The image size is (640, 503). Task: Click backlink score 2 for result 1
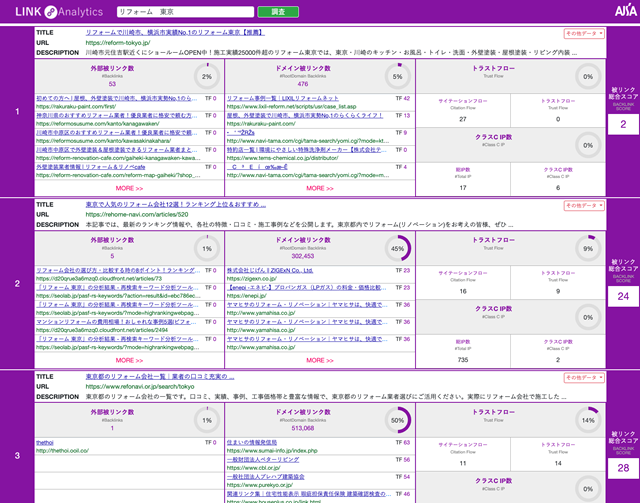click(x=623, y=124)
